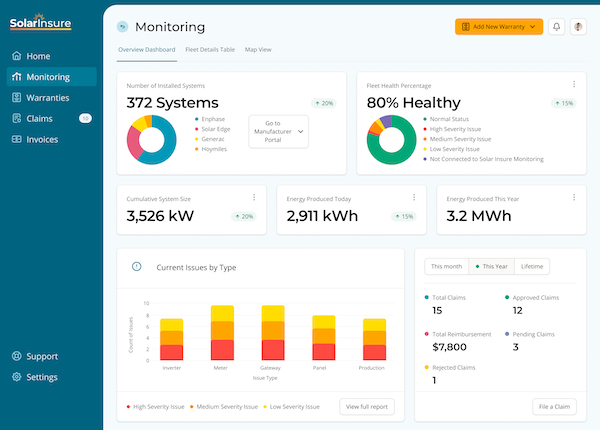Open user profile avatar
Viewport: 600px width, 430px height.
pyautogui.click(x=578, y=27)
